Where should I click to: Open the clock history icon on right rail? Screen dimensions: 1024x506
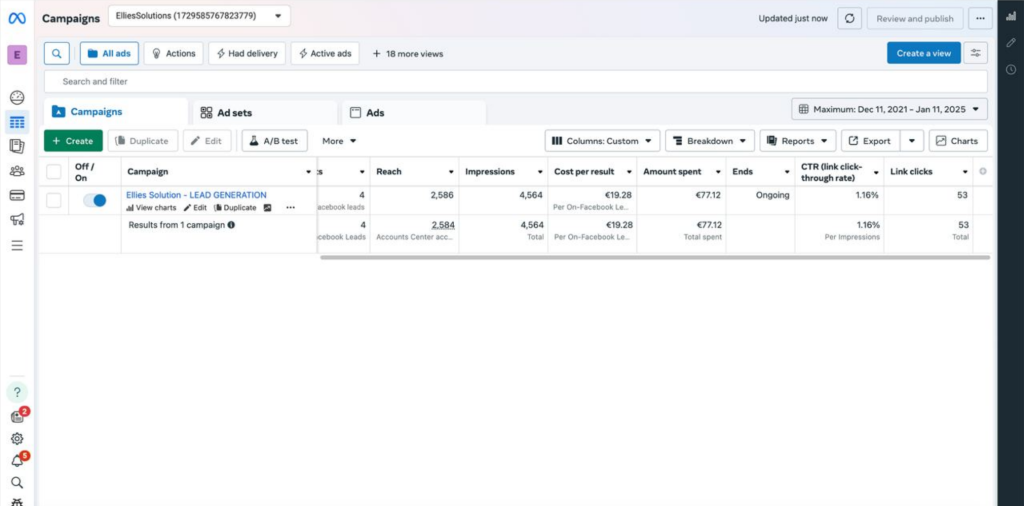click(x=1011, y=69)
